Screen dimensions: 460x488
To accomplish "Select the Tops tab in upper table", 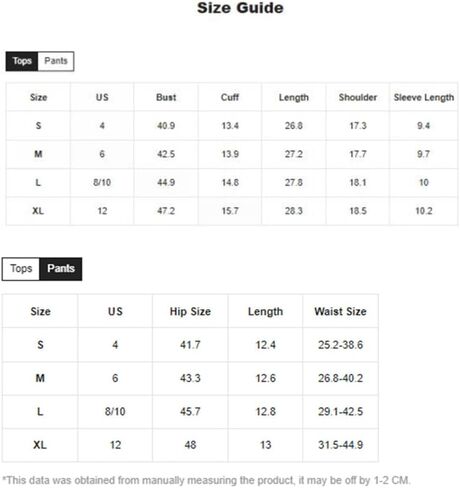I will pyautogui.click(x=22, y=61).
